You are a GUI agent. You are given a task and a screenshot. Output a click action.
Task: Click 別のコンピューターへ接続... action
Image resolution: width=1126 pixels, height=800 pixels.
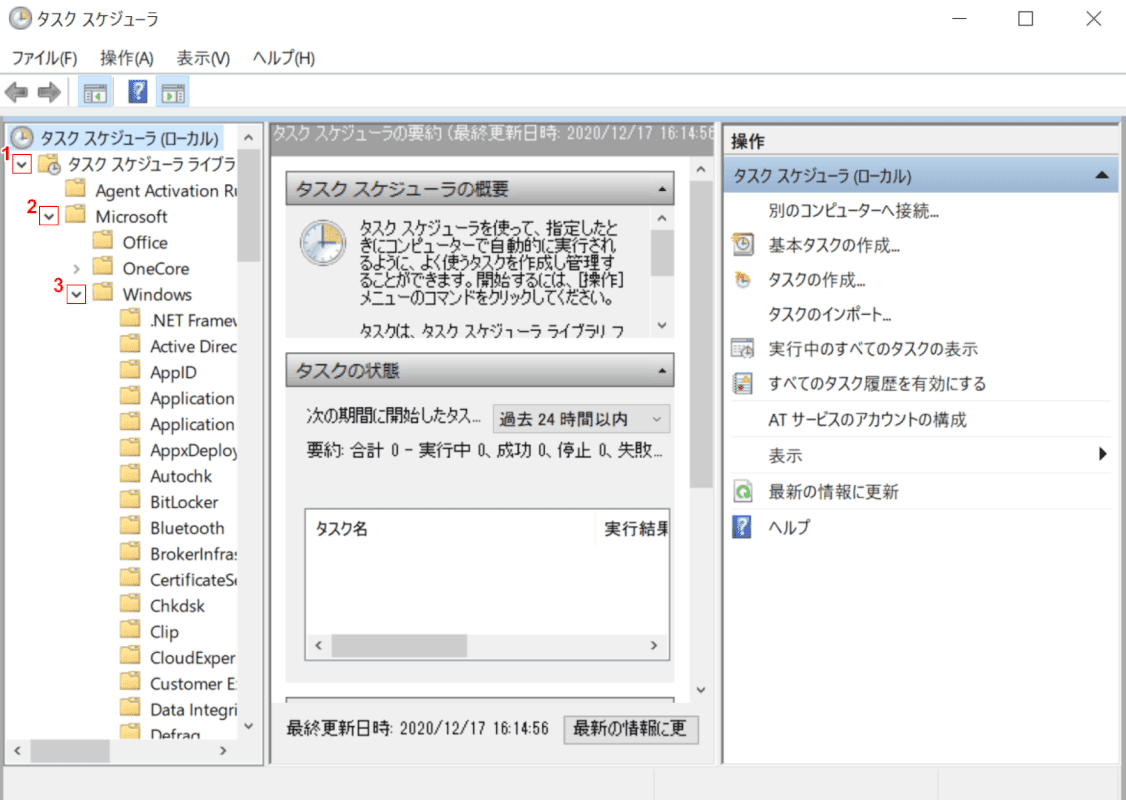(x=853, y=210)
